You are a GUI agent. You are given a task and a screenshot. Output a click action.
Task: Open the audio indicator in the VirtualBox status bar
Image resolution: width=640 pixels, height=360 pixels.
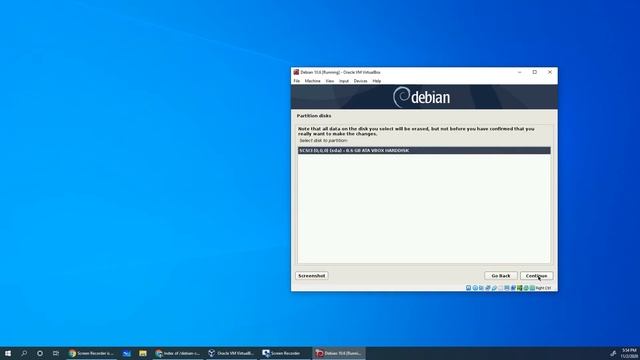click(x=481, y=288)
